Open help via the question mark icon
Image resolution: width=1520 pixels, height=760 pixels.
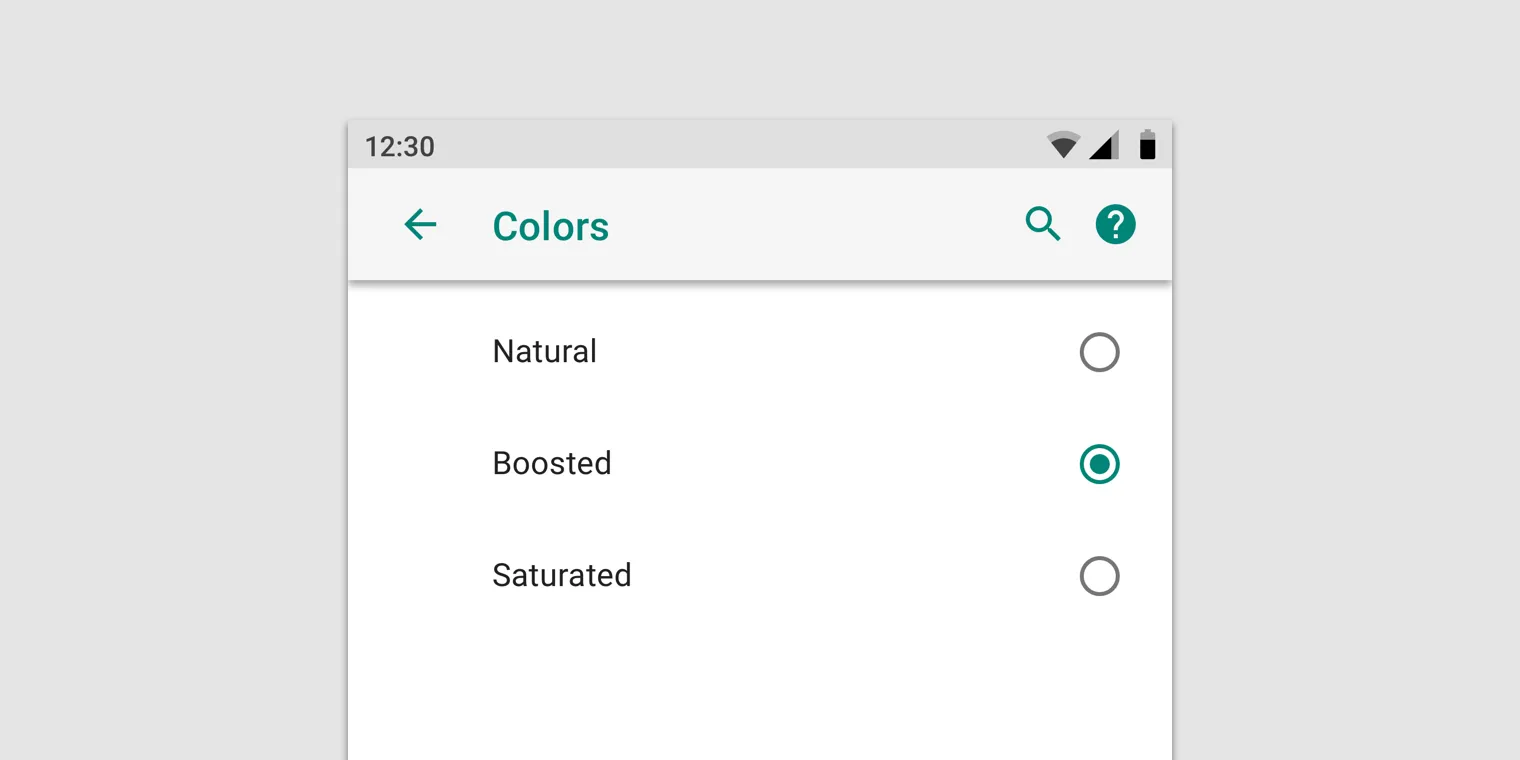pos(1115,224)
